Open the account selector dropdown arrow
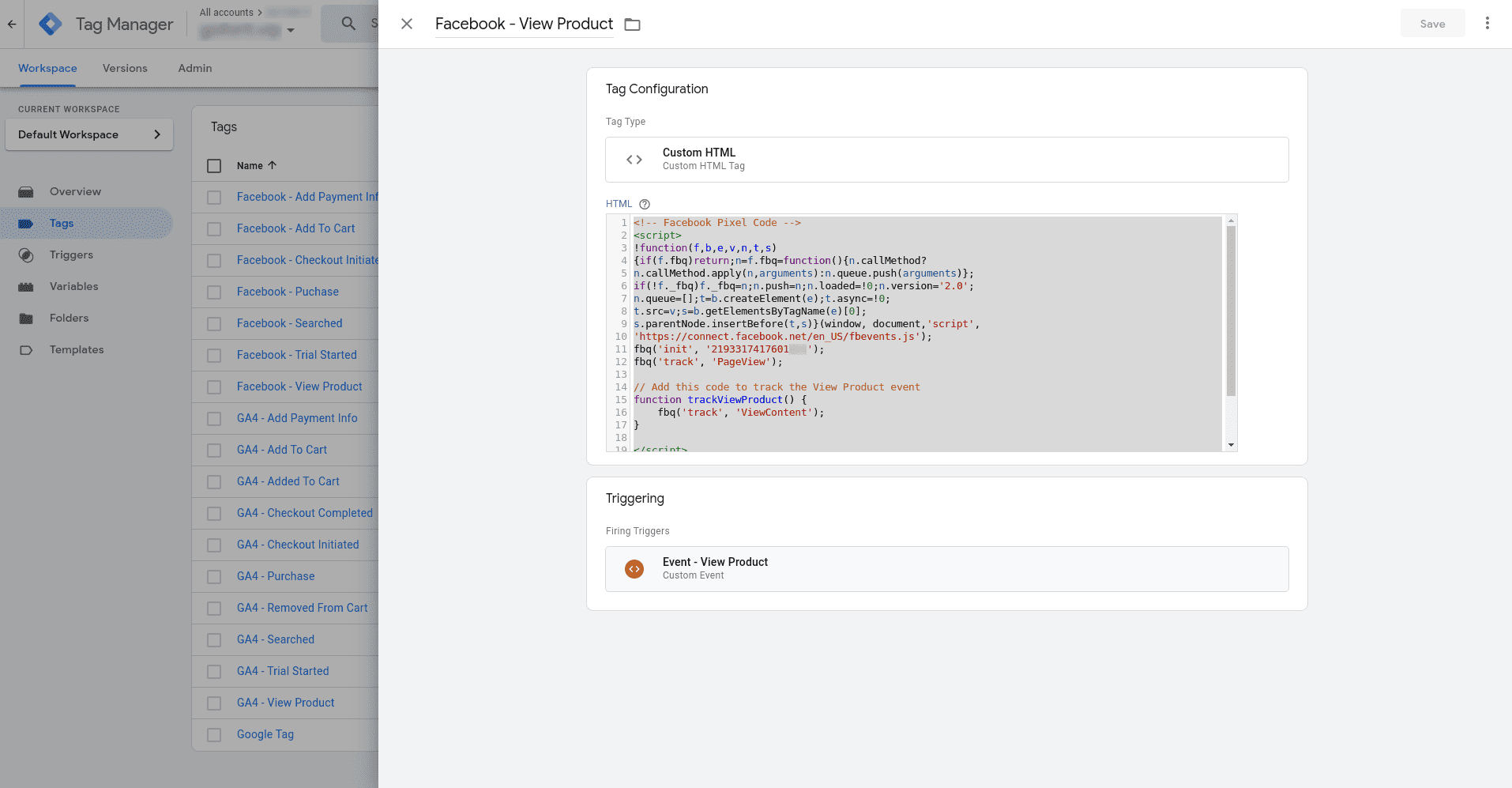 point(291,31)
